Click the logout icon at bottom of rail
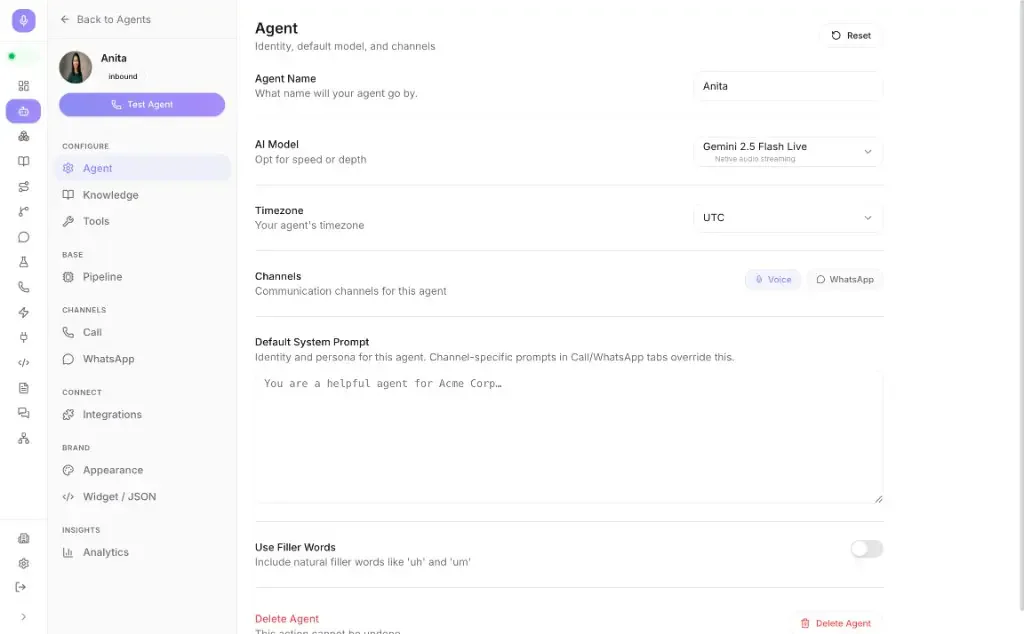Screen dimensions: 1024x634 (x=21, y=587)
